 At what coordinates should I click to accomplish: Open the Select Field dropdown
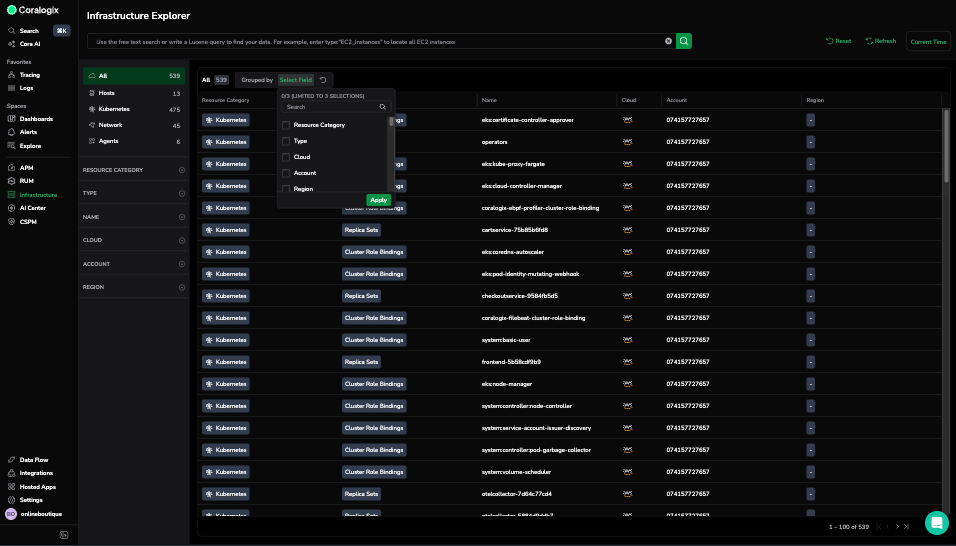point(295,79)
